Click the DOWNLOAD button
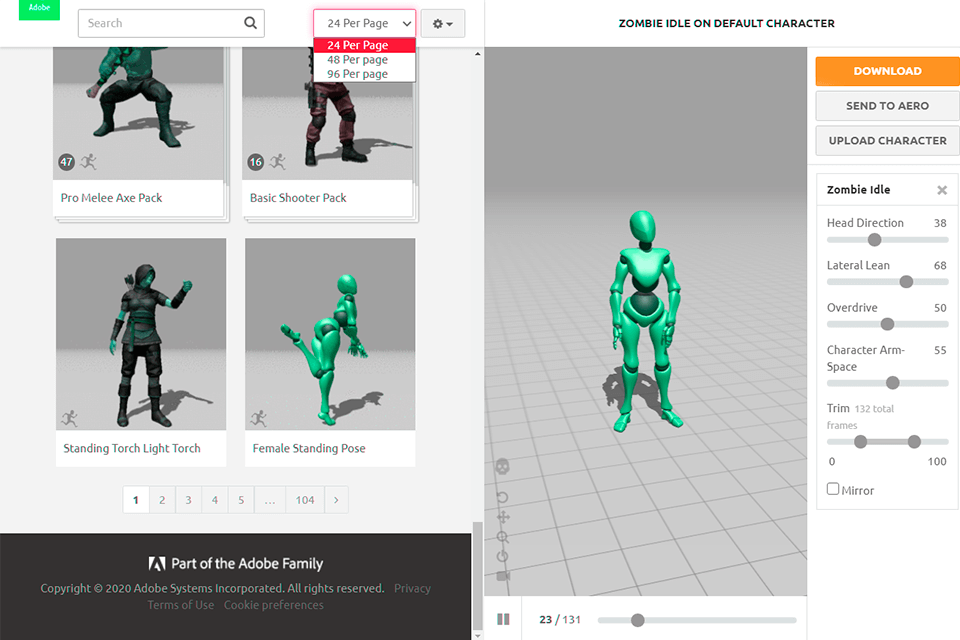The image size is (960, 640). click(x=886, y=71)
